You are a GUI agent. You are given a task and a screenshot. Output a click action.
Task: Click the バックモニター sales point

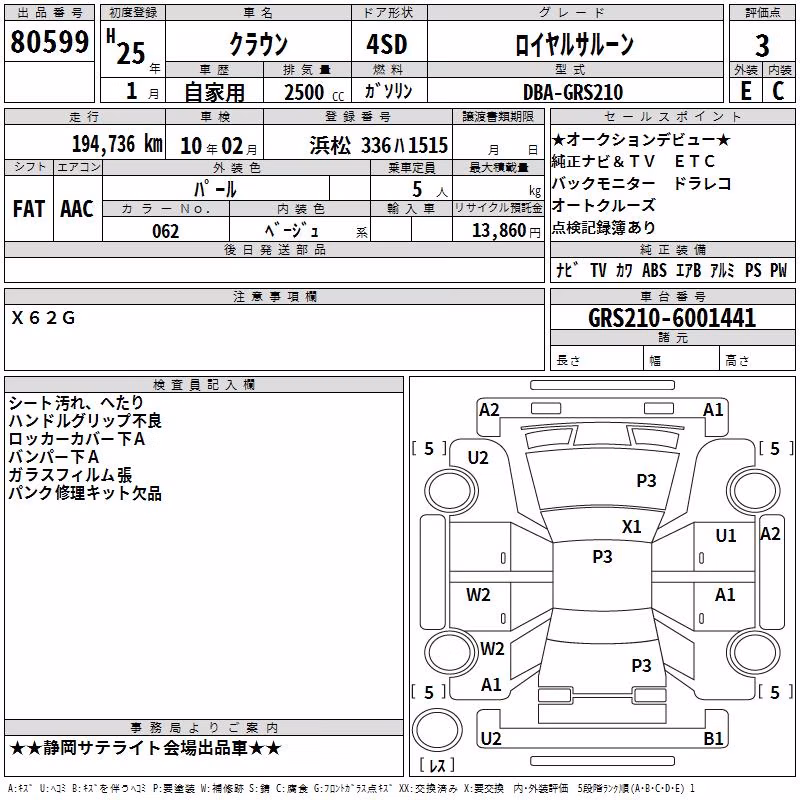pos(603,184)
